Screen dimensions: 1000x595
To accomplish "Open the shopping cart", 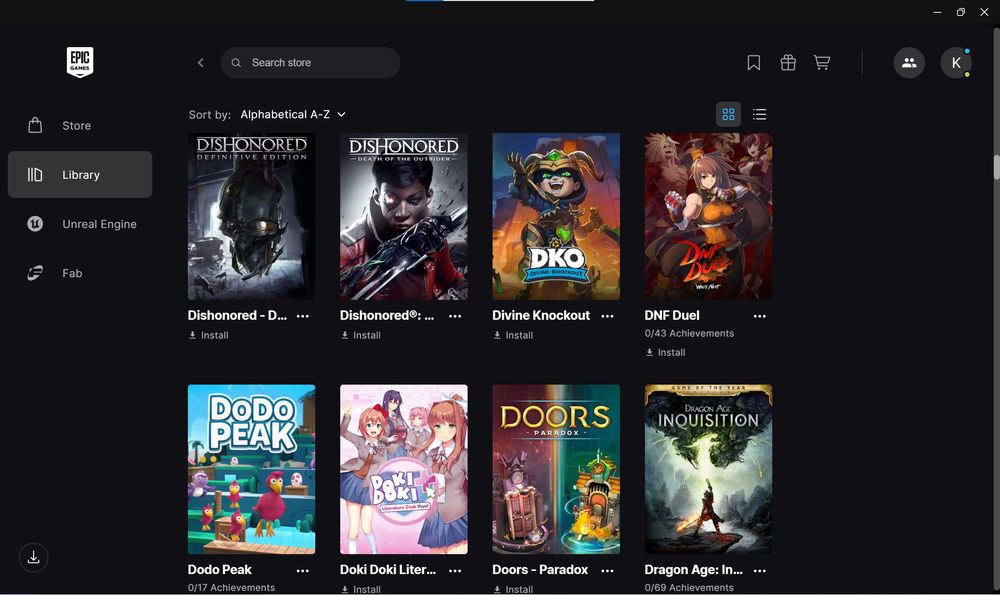I will point(821,62).
